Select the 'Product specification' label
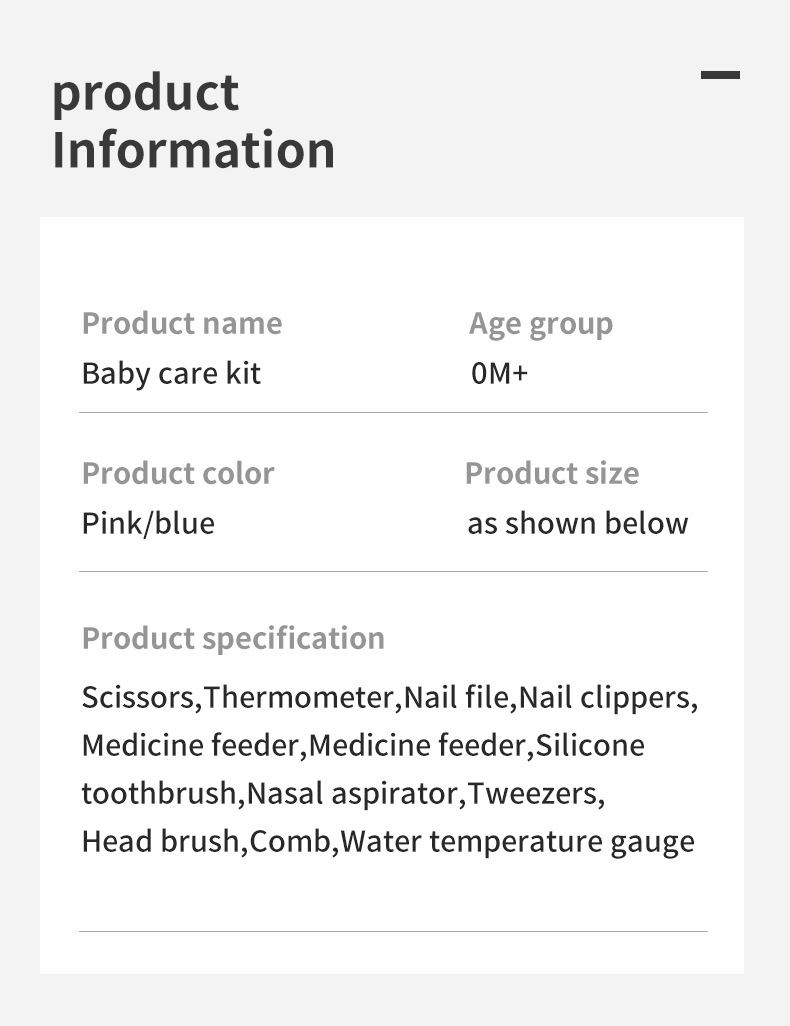The width and height of the screenshot is (790, 1026). [233, 639]
